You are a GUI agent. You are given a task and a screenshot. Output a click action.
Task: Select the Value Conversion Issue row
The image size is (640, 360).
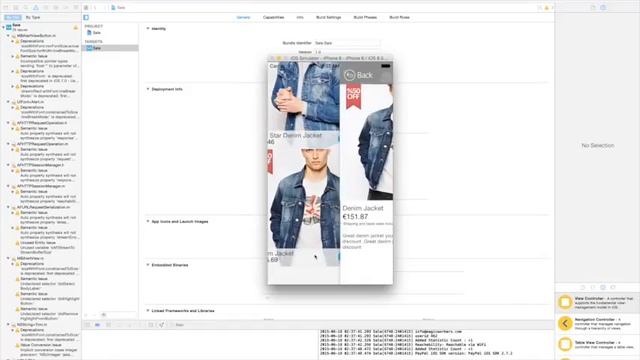pyautogui.click(x=41, y=345)
